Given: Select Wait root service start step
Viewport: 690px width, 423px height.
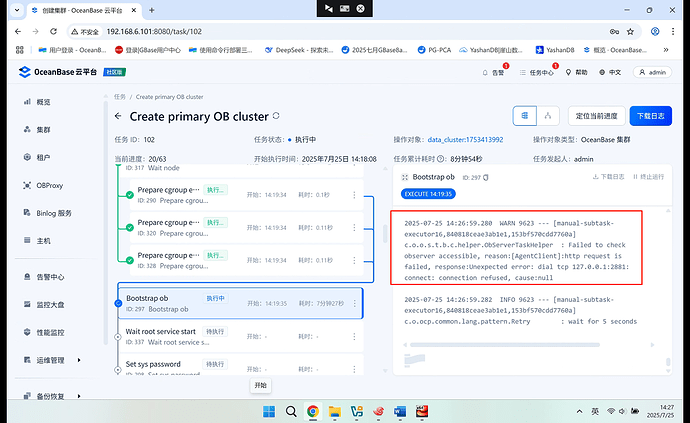Looking at the screenshot, I should pyautogui.click(x=240, y=336).
